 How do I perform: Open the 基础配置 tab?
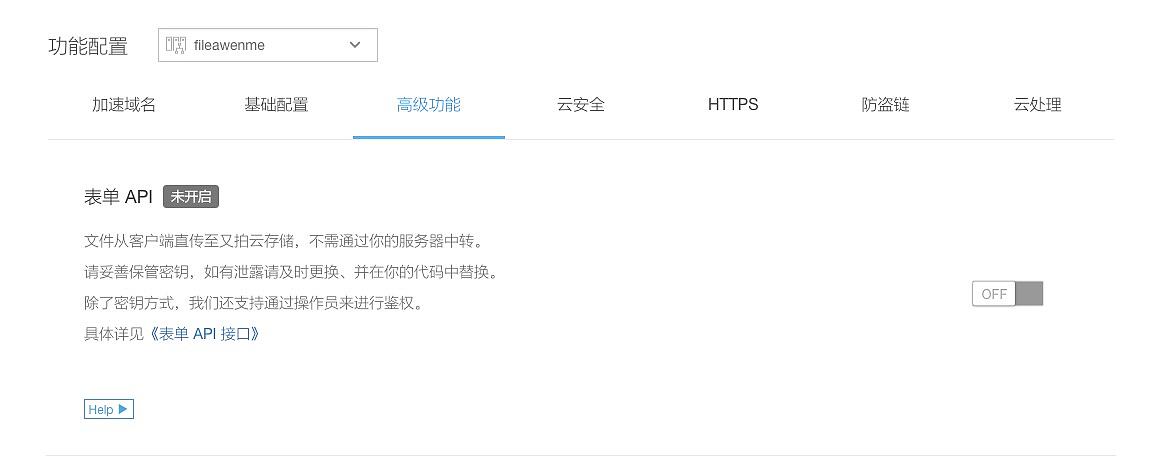pos(276,104)
